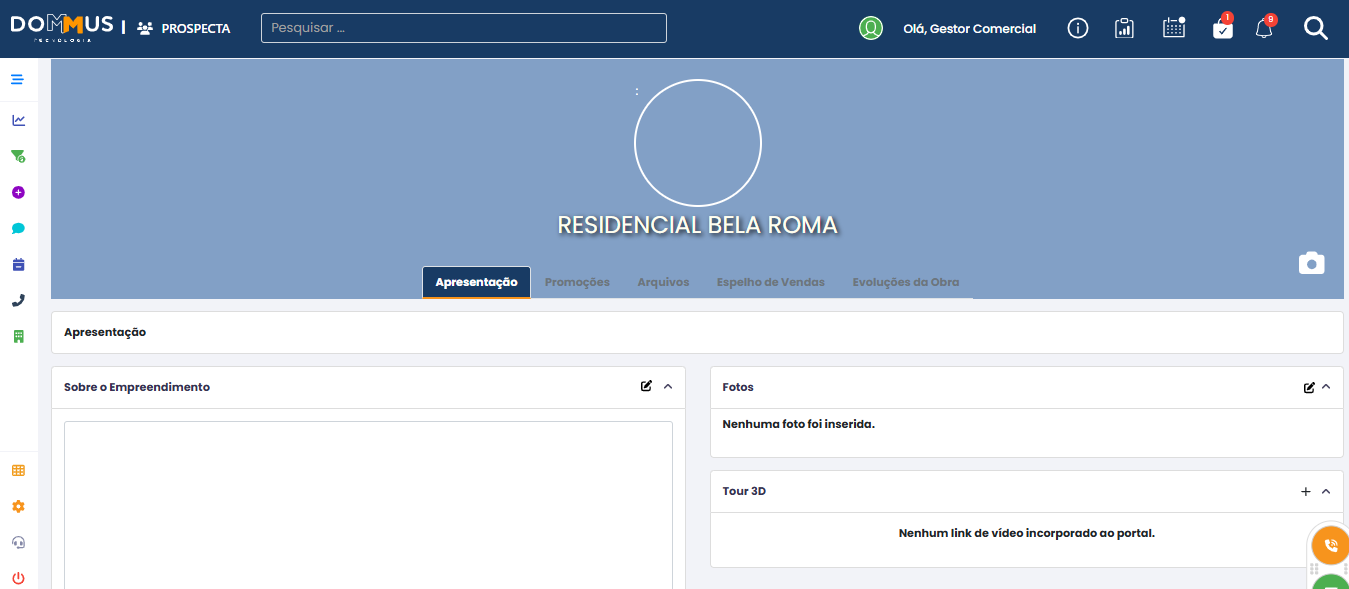Open the orange settings gear icon

tap(18, 506)
